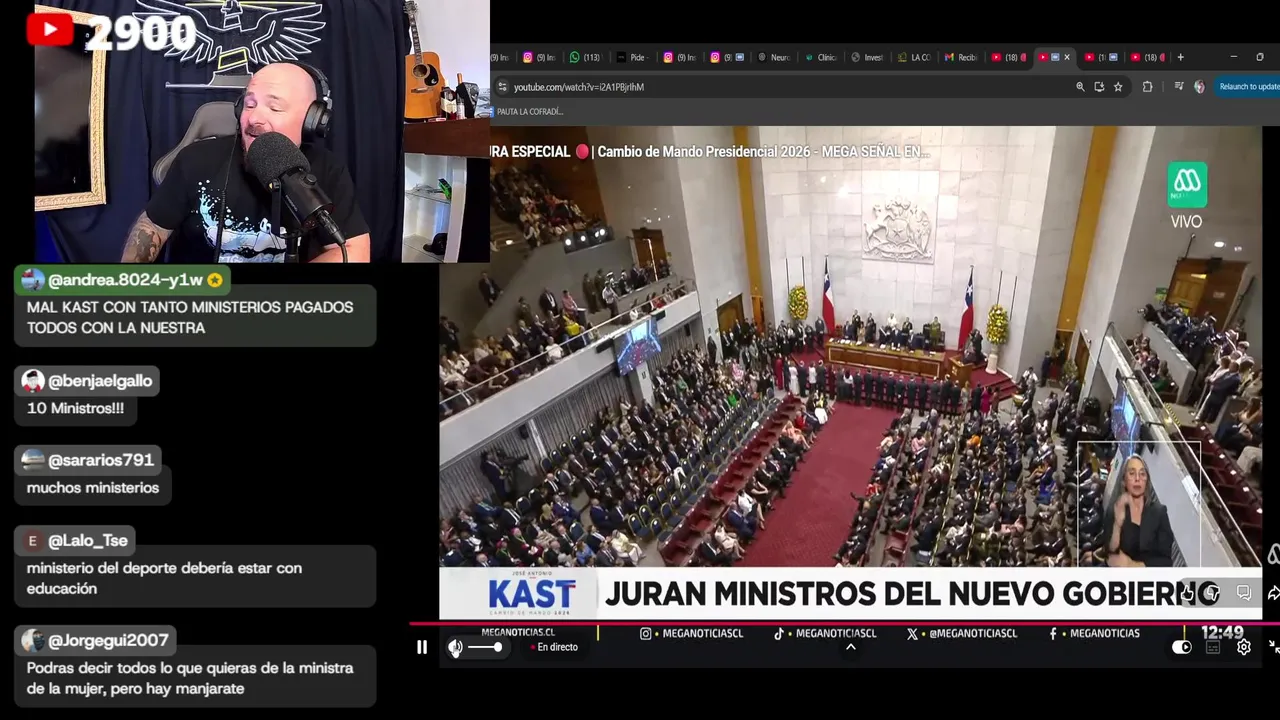Open the site information icon in address bar
This screenshot has height=720, width=1280.
click(x=503, y=87)
